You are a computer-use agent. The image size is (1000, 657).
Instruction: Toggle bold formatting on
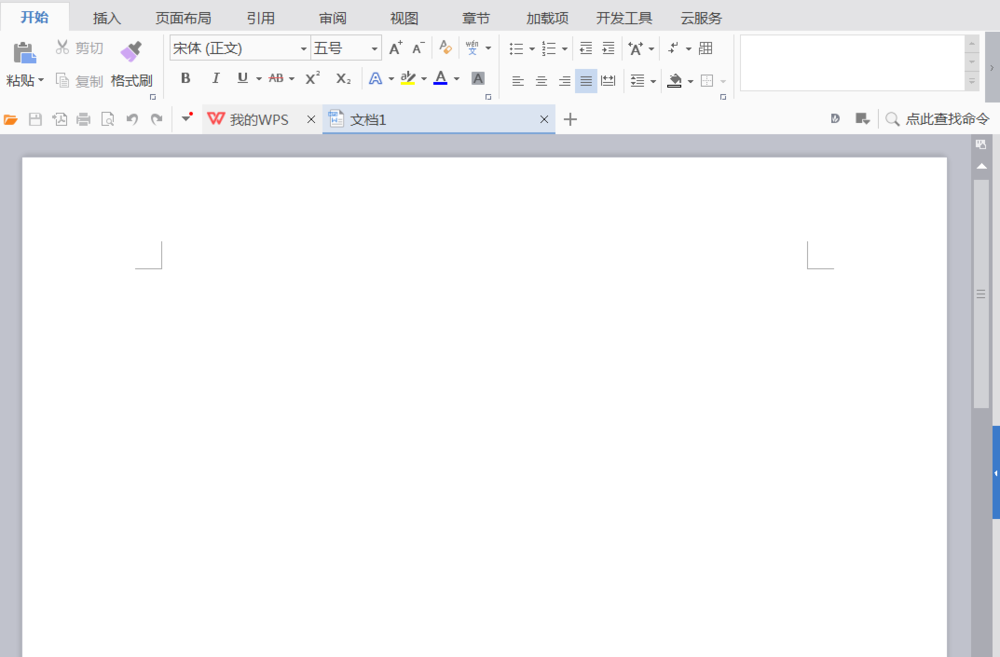tap(187, 79)
